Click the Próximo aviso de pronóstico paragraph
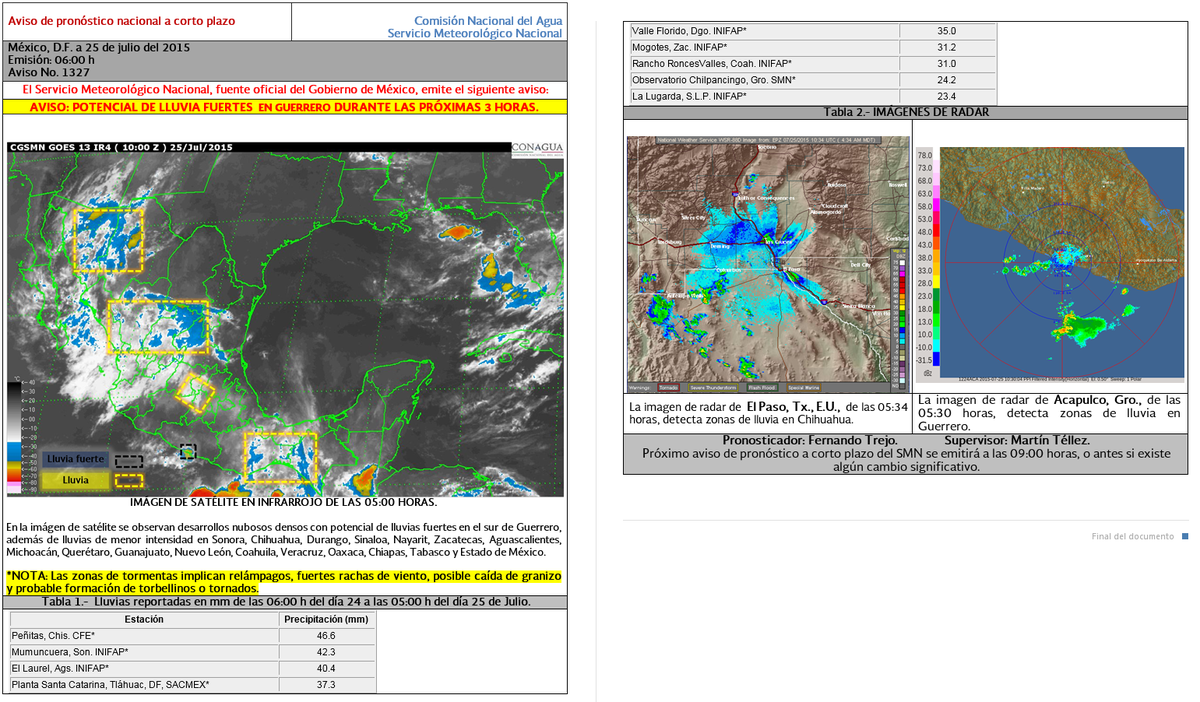1200x702 pixels. click(908, 459)
